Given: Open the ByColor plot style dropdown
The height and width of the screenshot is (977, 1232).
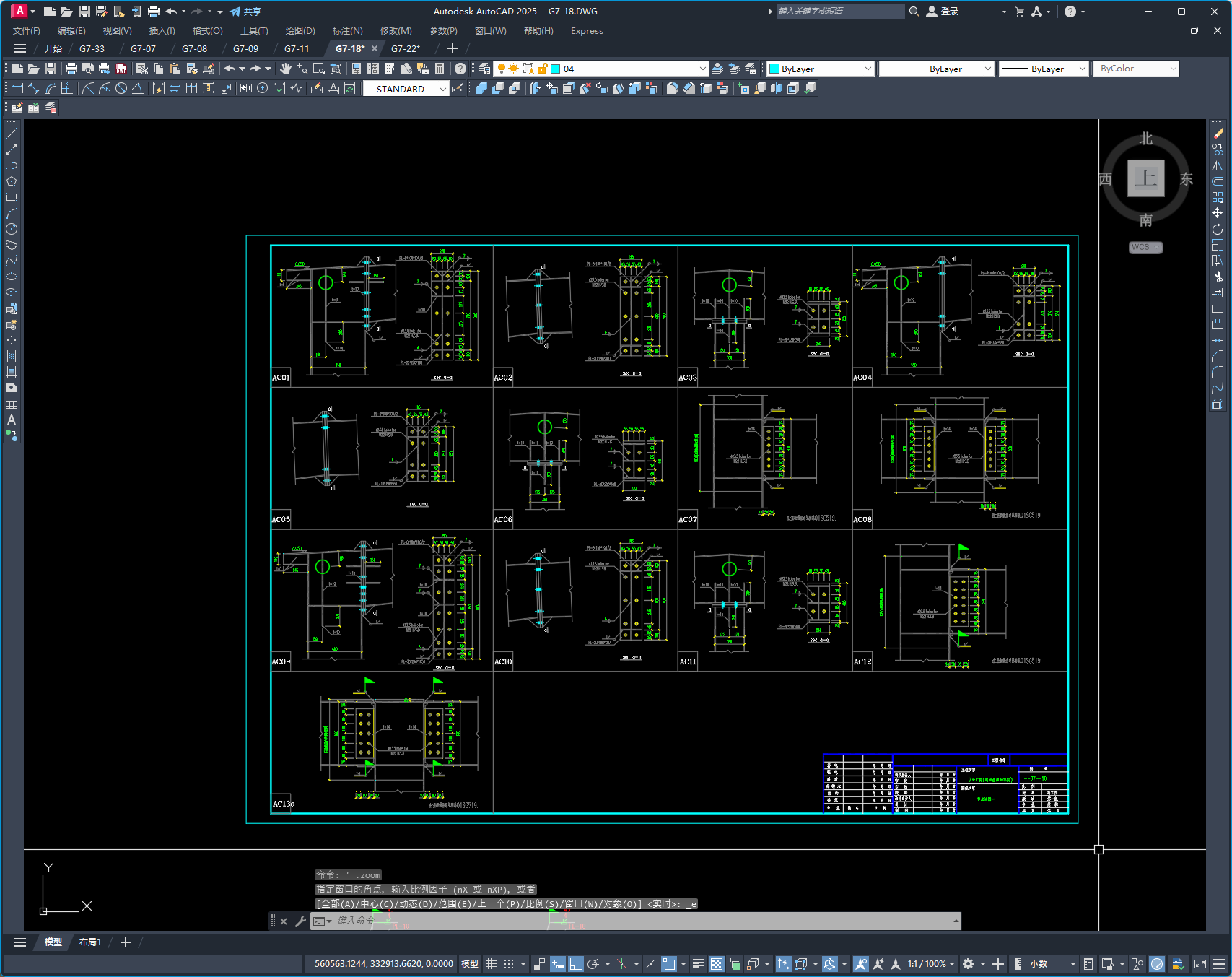Looking at the screenshot, I should [x=1173, y=69].
